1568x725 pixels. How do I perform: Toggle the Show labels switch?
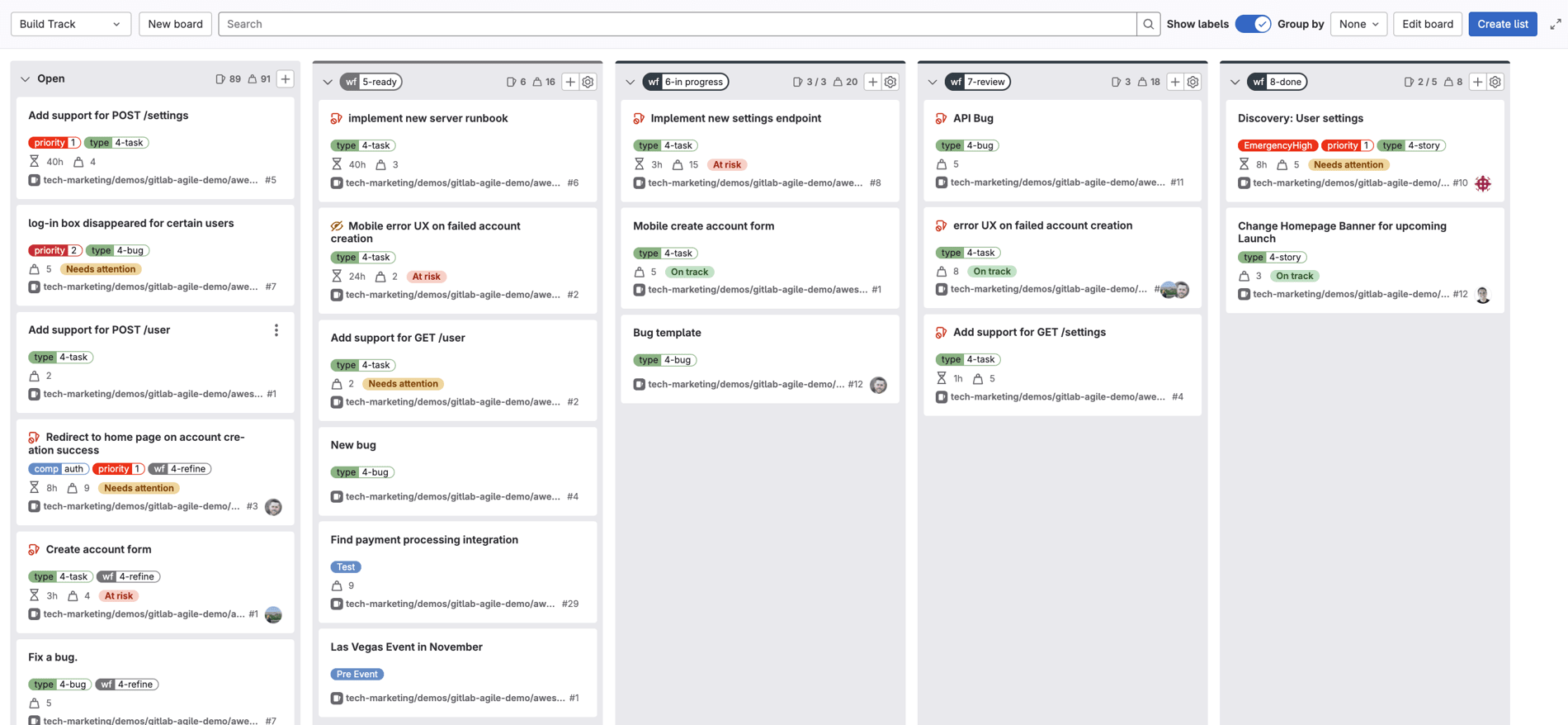(x=1253, y=24)
